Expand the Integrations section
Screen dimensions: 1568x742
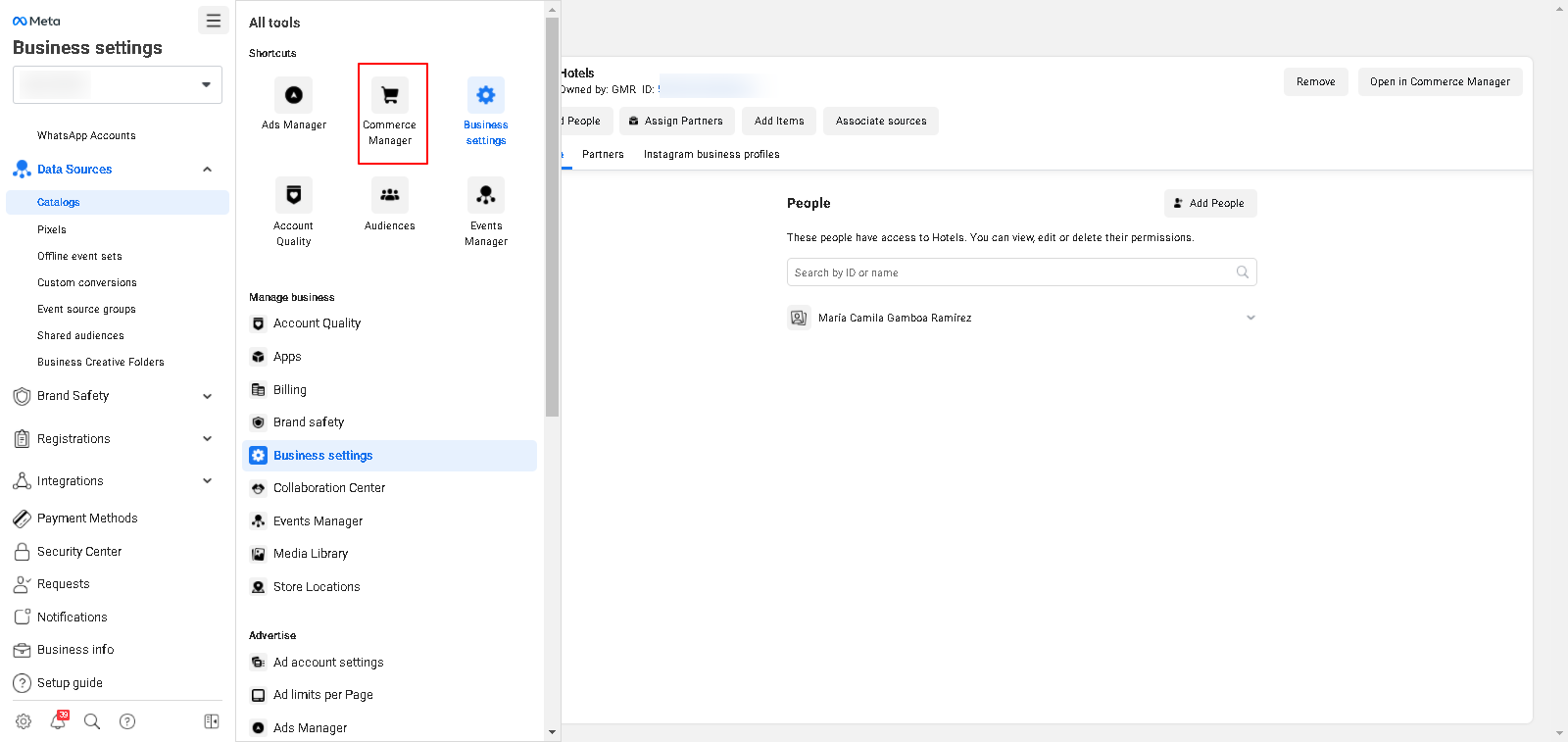click(x=207, y=481)
